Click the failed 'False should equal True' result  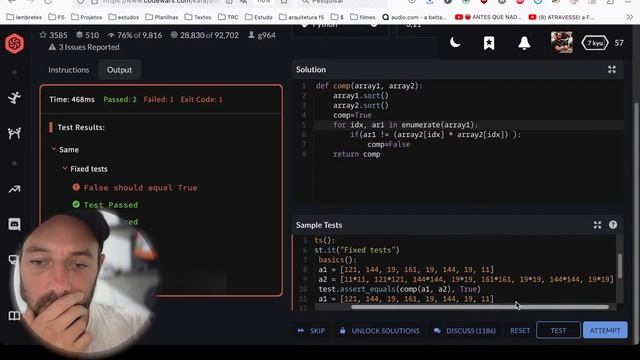(135, 187)
